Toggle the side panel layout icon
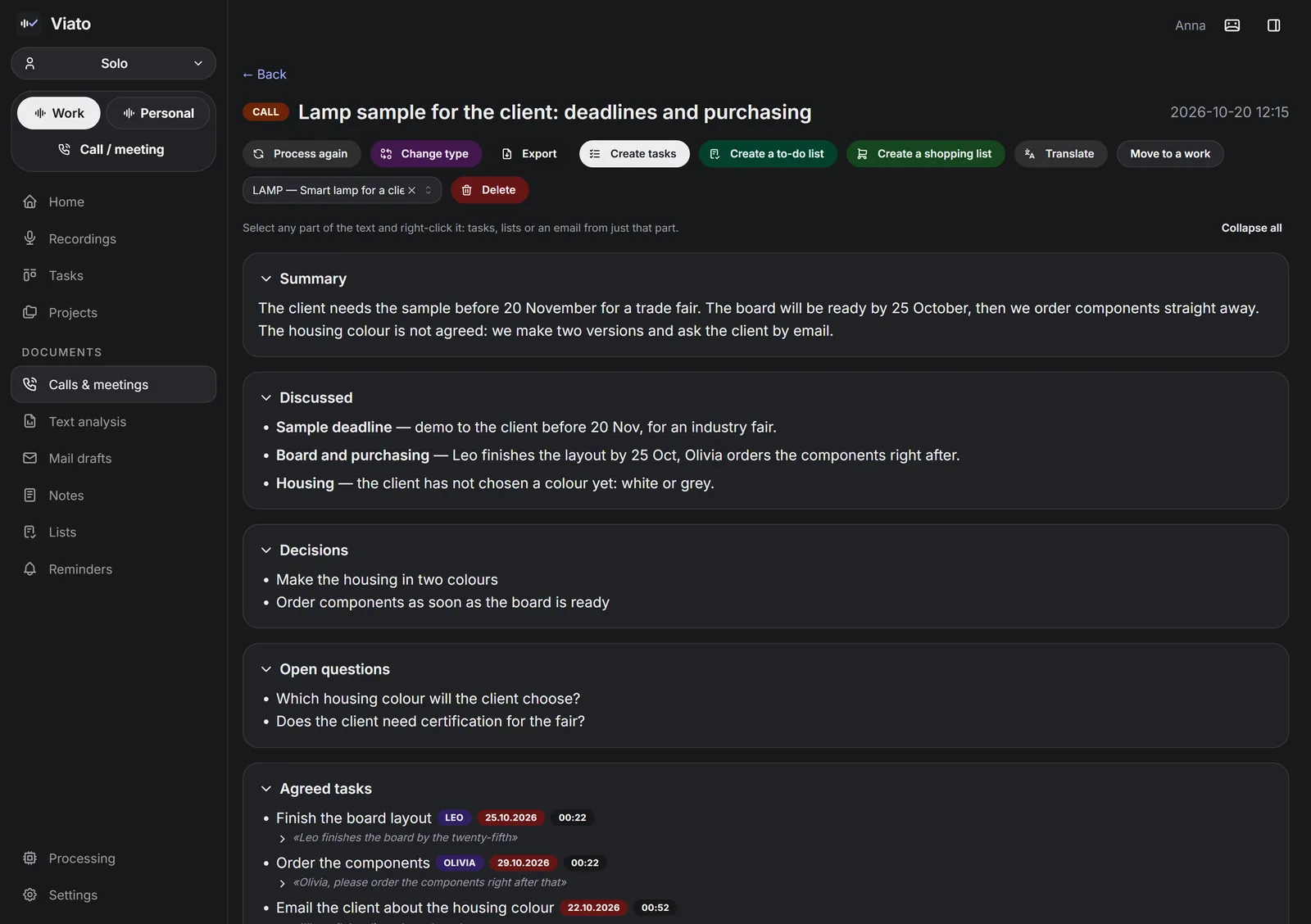The height and width of the screenshot is (924, 1311). click(x=1273, y=25)
